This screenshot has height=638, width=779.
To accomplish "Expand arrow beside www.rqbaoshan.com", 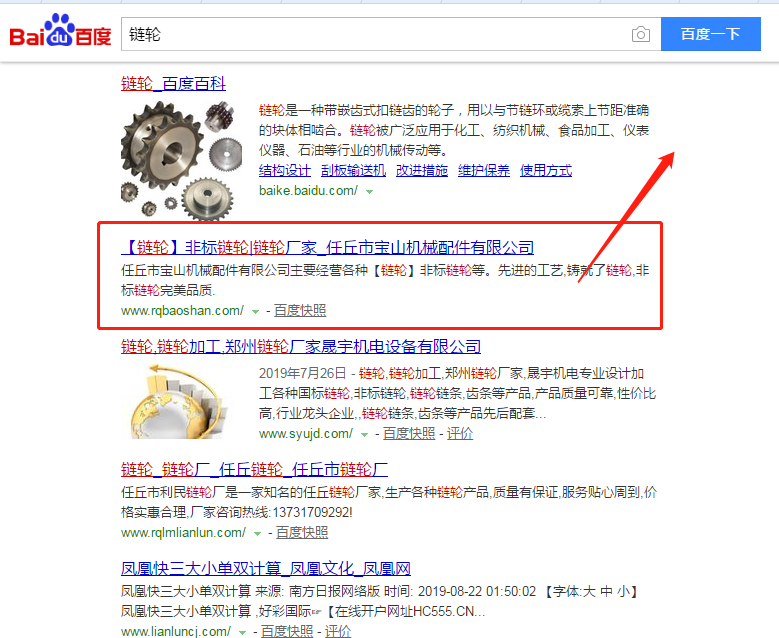I will point(255,312).
